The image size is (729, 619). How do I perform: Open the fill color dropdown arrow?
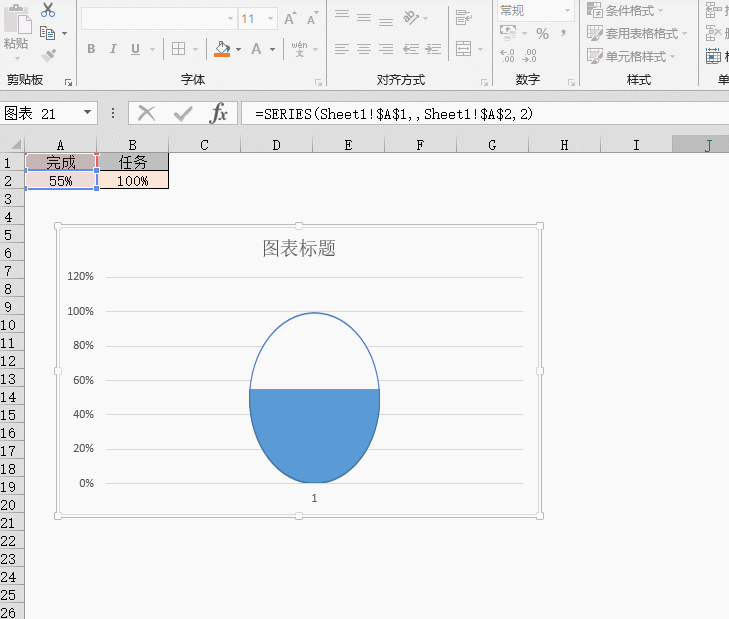point(239,49)
